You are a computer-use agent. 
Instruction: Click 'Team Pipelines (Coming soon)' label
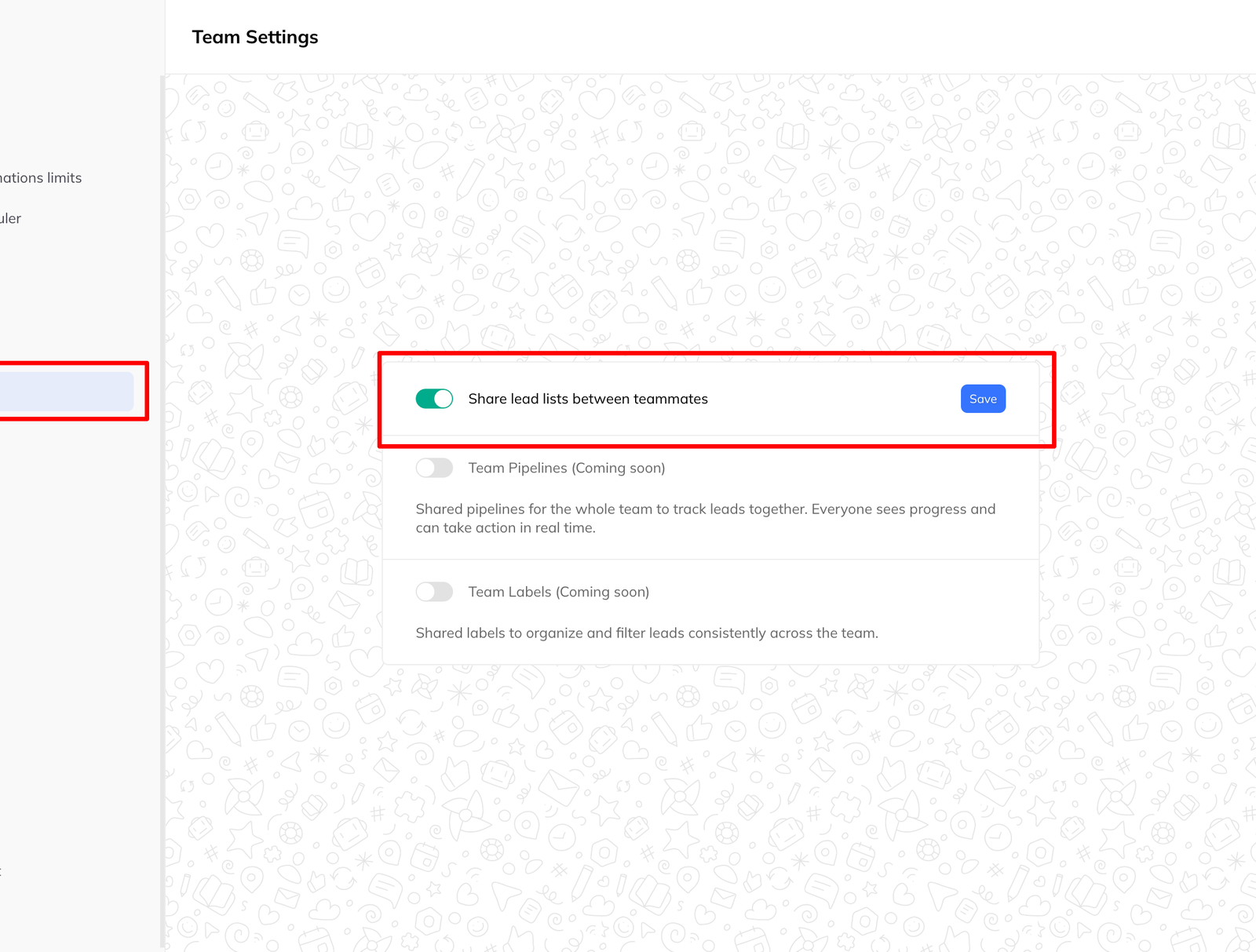pos(567,468)
